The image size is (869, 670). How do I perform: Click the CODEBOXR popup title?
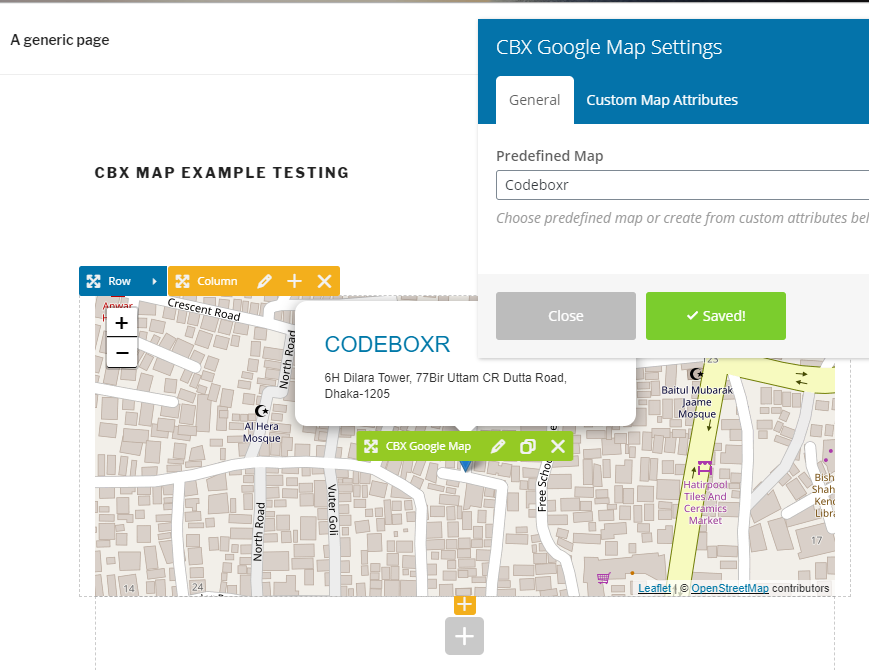[x=387, y=344]
